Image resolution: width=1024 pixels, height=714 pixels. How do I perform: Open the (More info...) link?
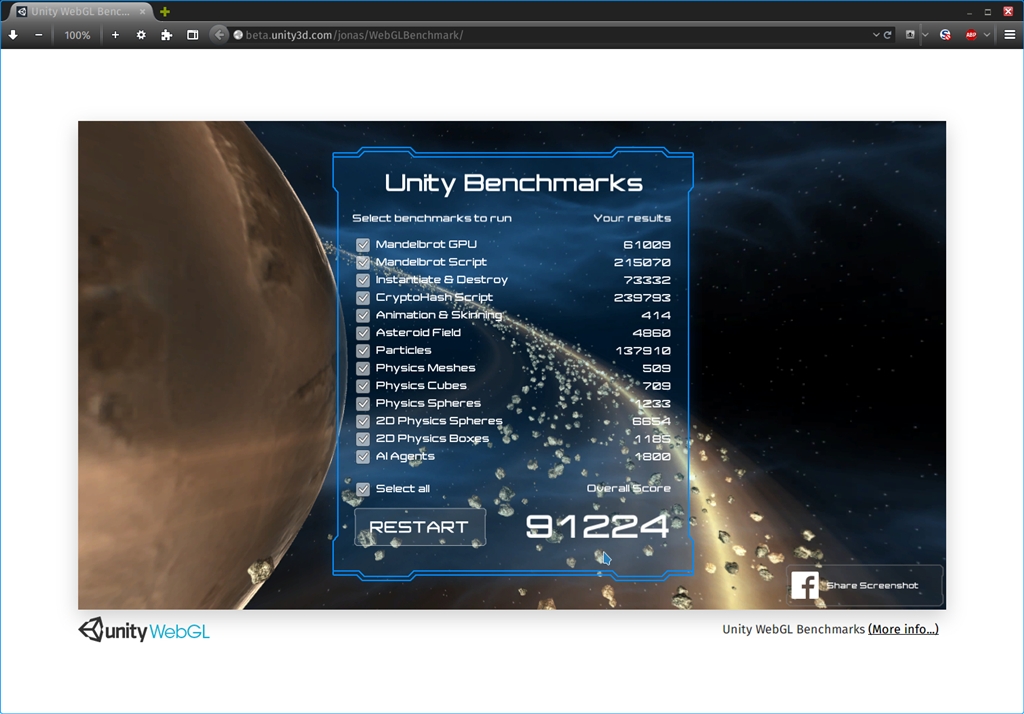point(903,629)
